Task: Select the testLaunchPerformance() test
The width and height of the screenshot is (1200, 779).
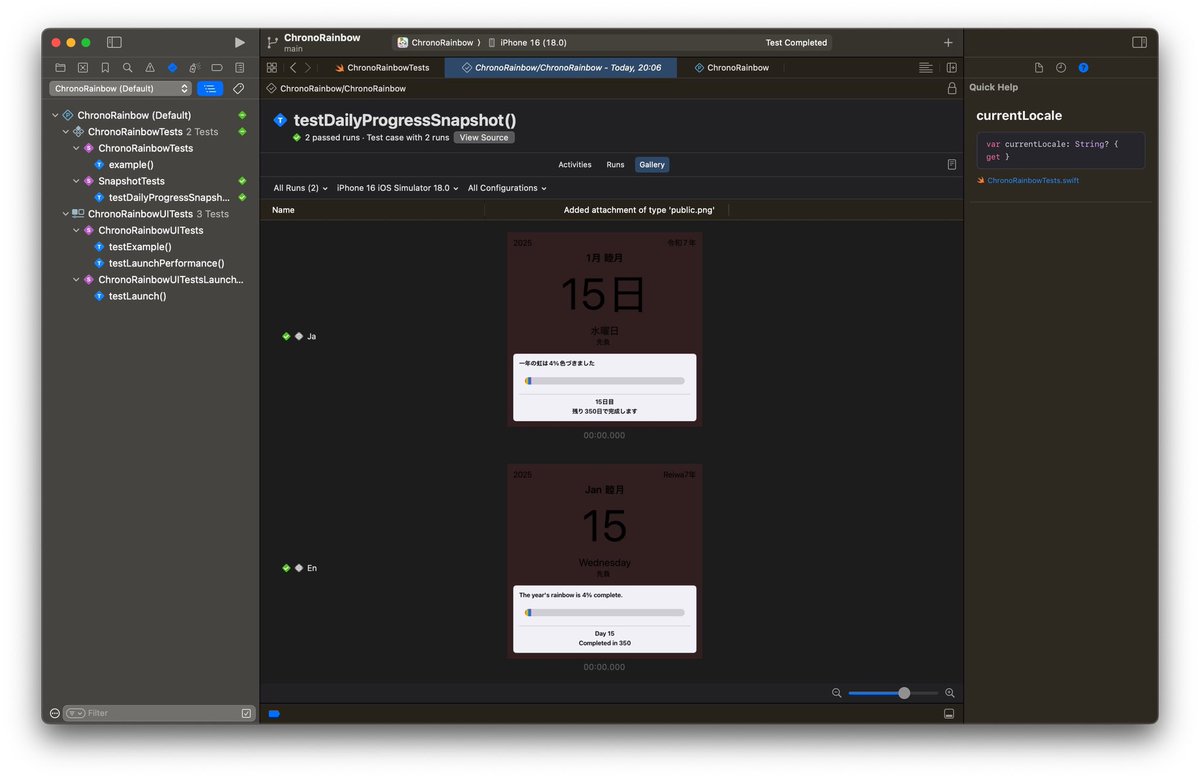Action: click(166, 263)
